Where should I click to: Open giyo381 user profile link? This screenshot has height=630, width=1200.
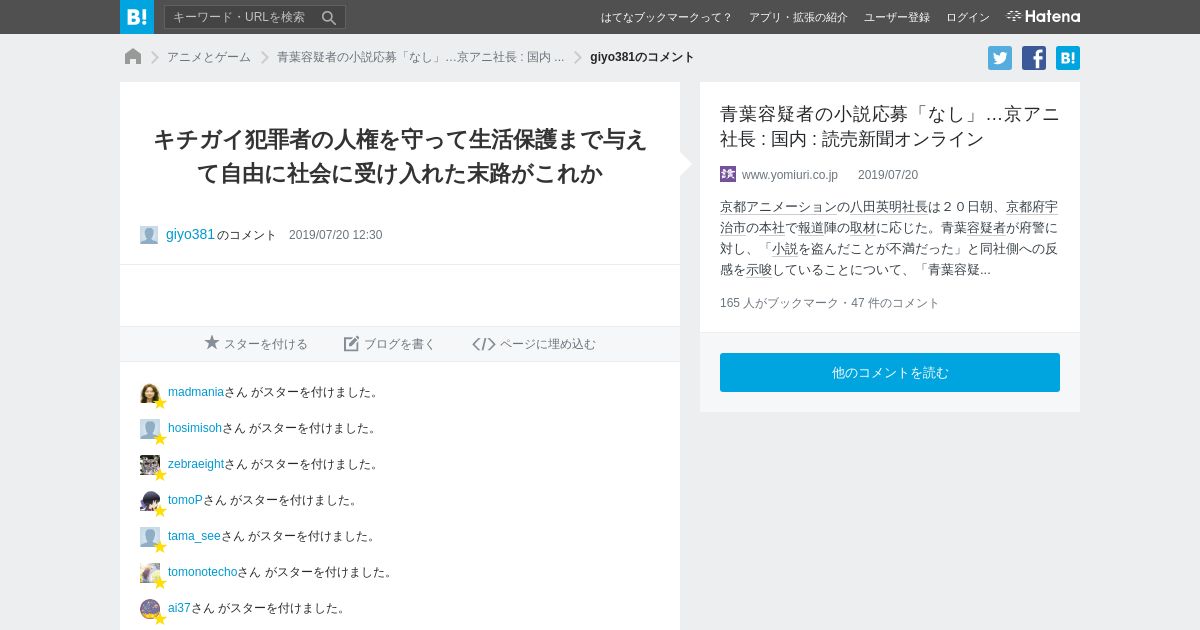point(190,234)
